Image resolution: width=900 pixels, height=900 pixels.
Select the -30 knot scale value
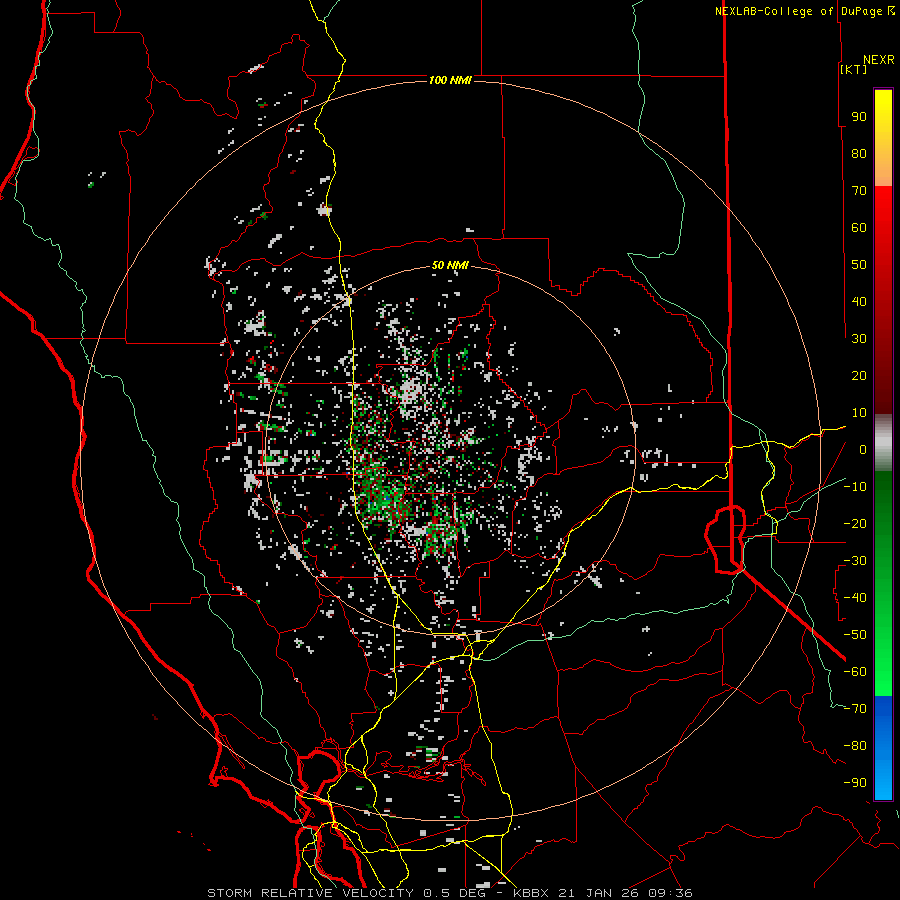tap(855, 561)
